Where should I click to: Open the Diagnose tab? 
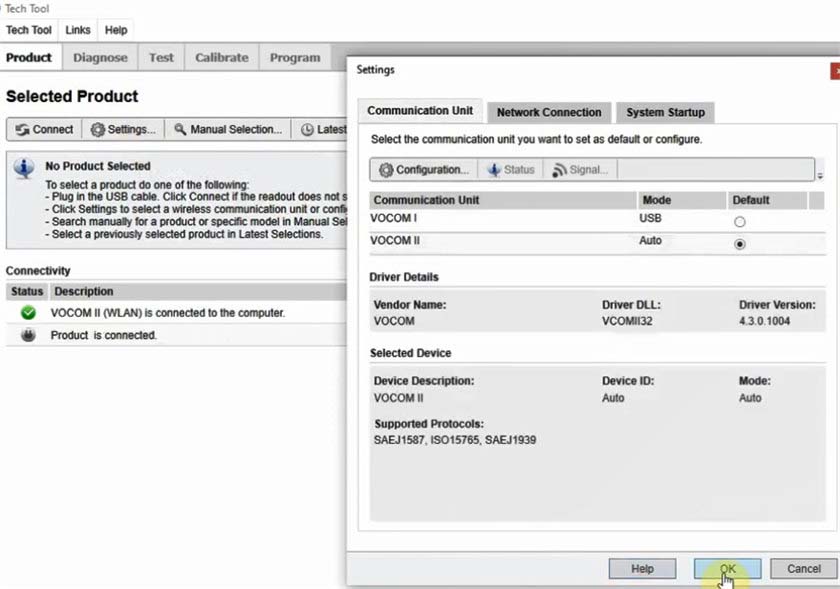click(100, 57)
